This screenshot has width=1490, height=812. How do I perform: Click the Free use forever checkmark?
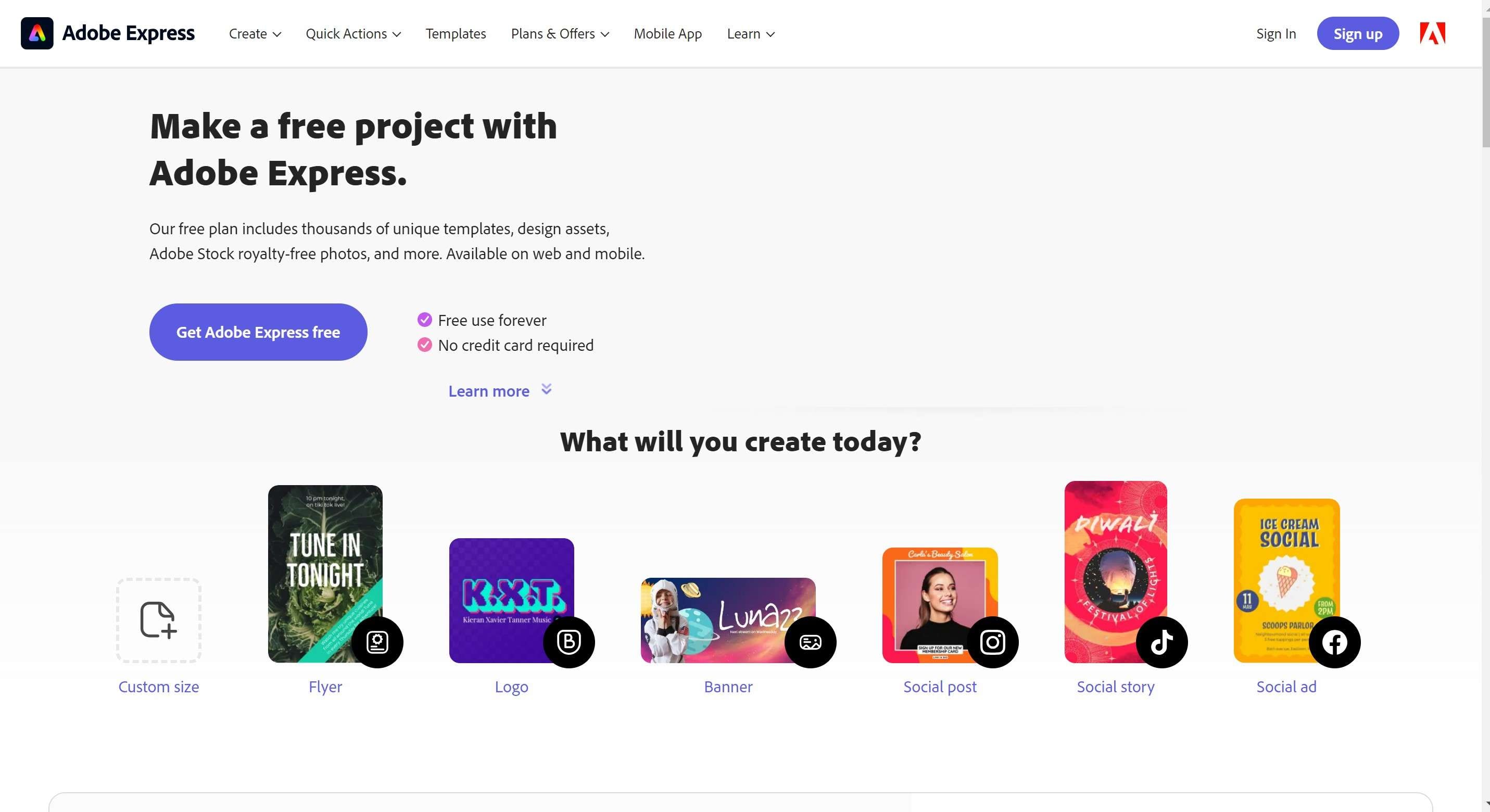pyautogui.click(x=424, y=320)
